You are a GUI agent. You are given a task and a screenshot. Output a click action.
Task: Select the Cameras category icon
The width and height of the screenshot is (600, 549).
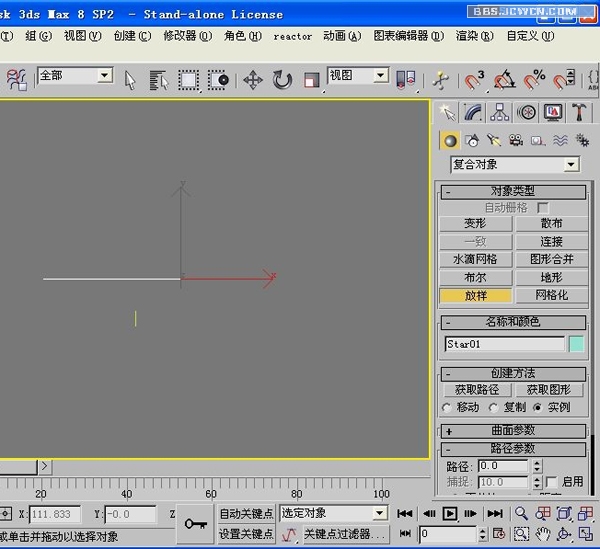tap(516, 141)
